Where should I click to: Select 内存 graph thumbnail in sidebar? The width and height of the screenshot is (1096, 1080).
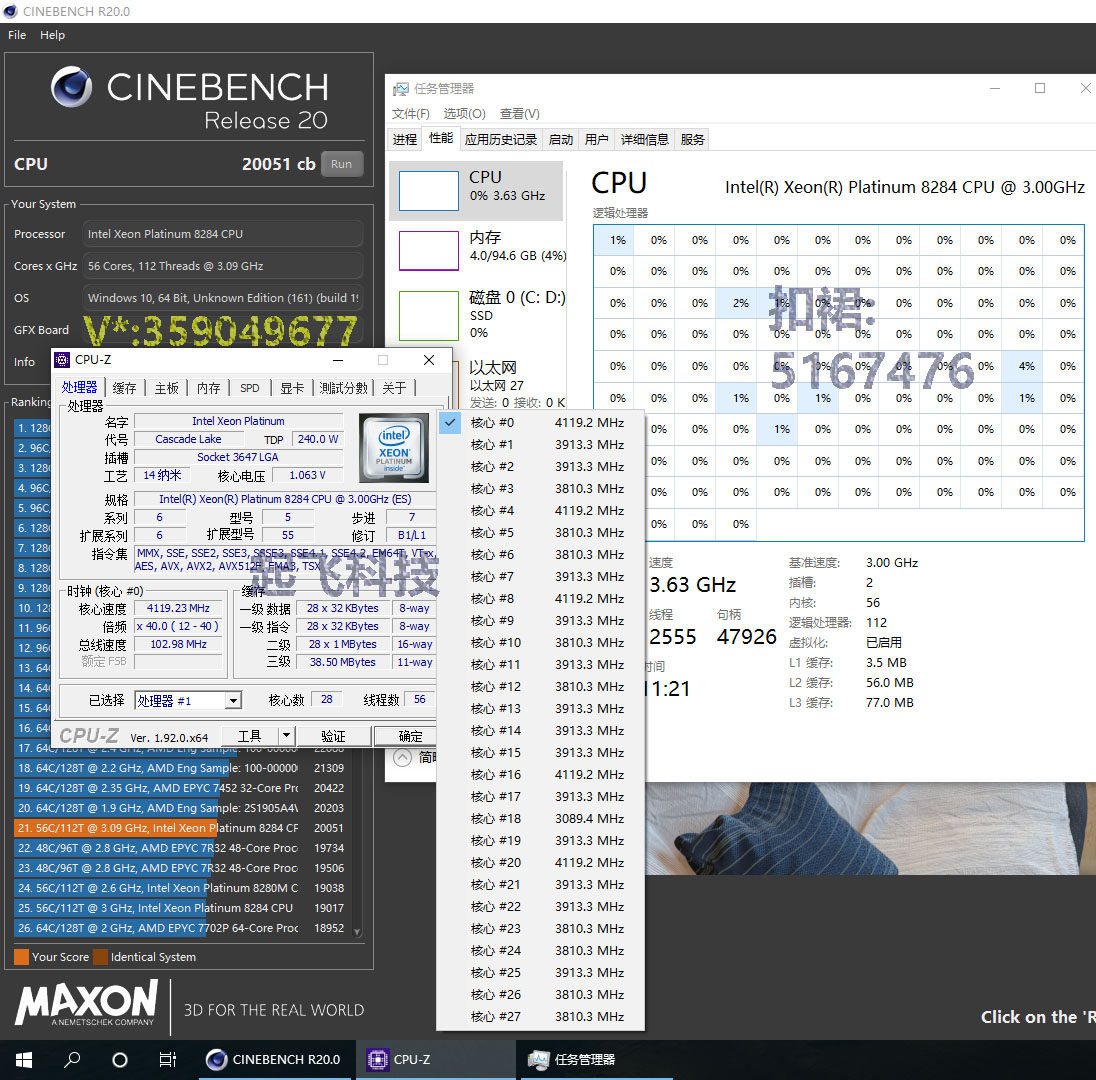428,251
